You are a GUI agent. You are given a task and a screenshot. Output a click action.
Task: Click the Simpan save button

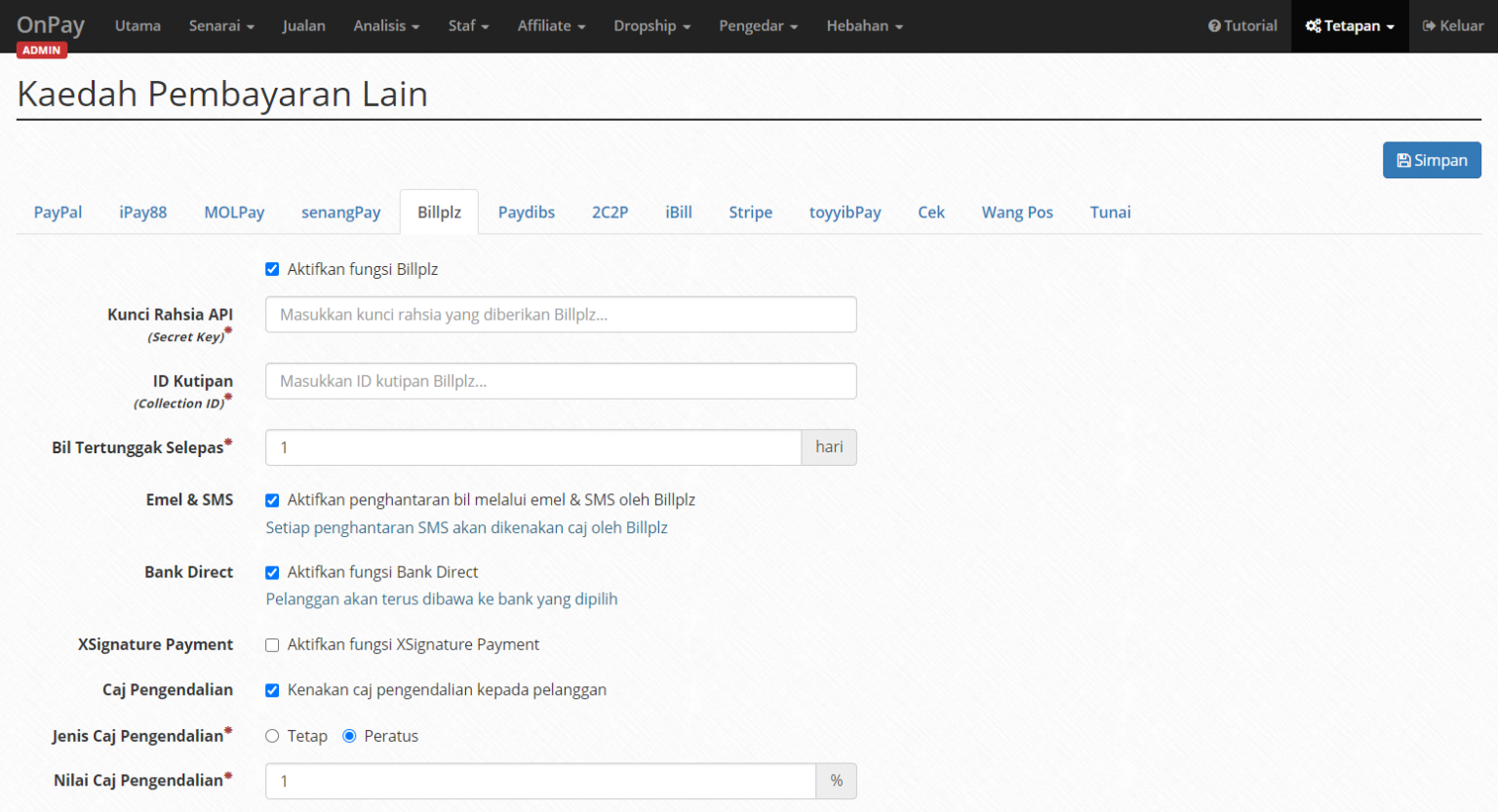point(1432,160)
